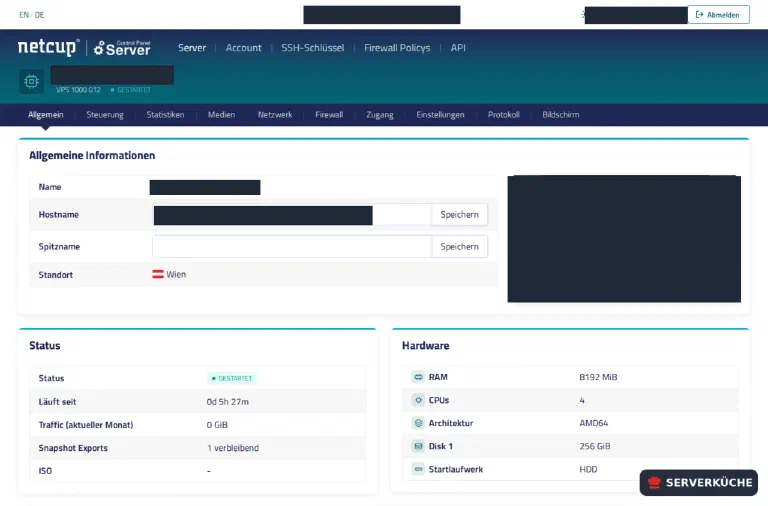Click the 'Allgemeine Informationen' heading
768x506 pixels.
click(x=92, y=155)
